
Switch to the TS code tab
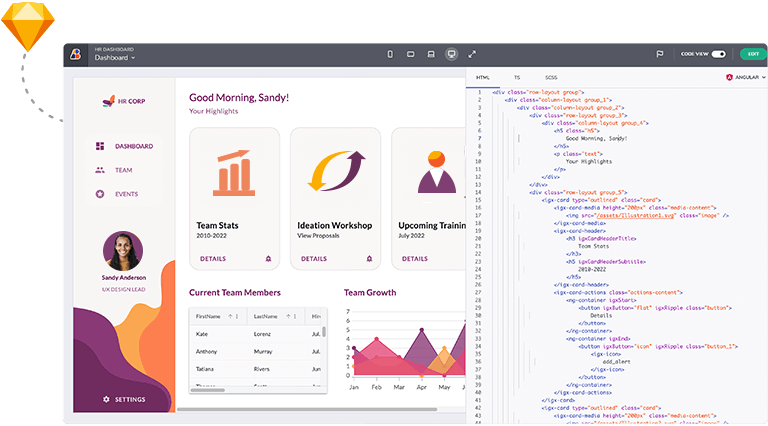point(517,77)
